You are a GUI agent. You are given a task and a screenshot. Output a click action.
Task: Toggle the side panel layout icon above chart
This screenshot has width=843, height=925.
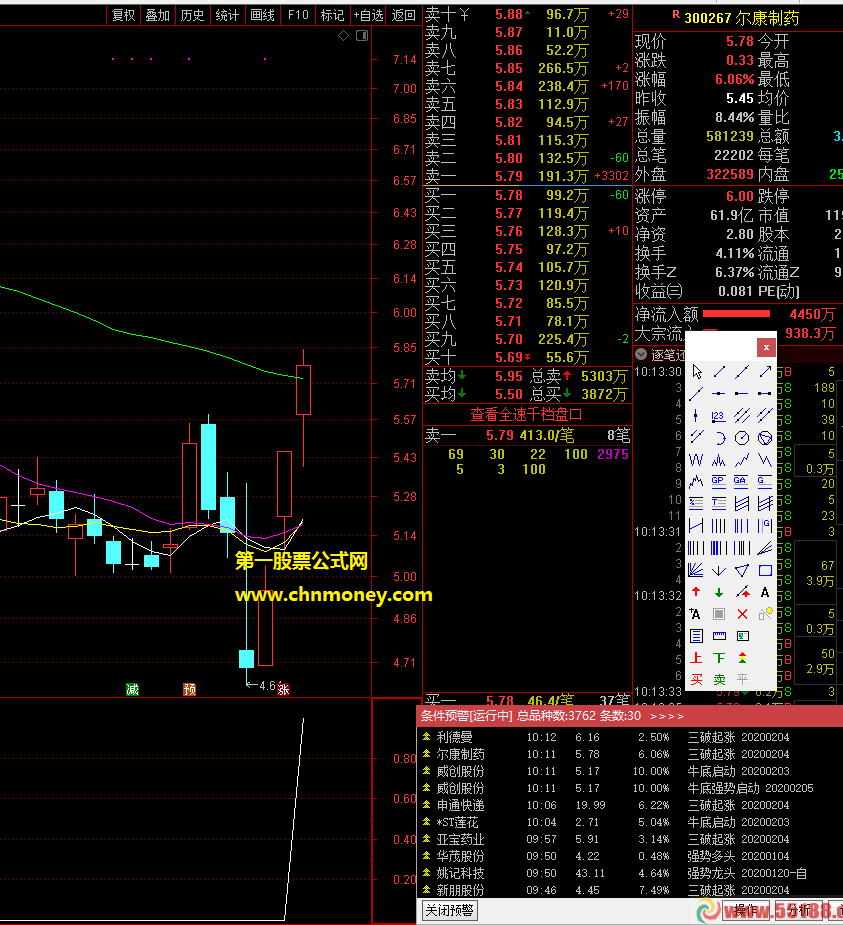362,36
